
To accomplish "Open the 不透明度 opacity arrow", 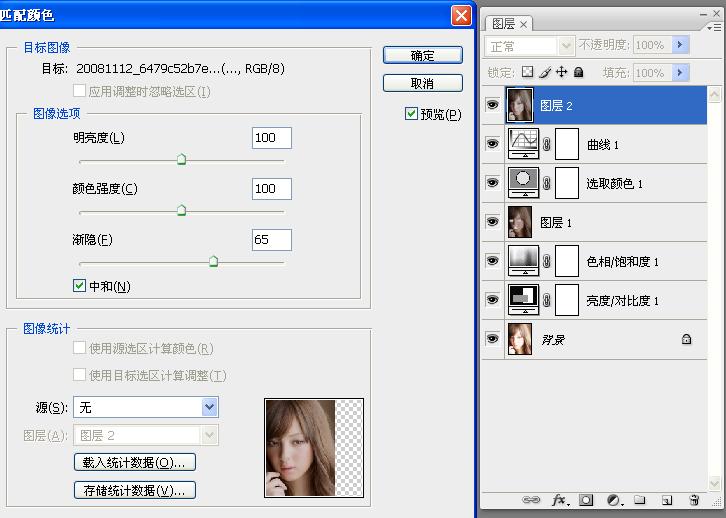I will coord(680,45).
